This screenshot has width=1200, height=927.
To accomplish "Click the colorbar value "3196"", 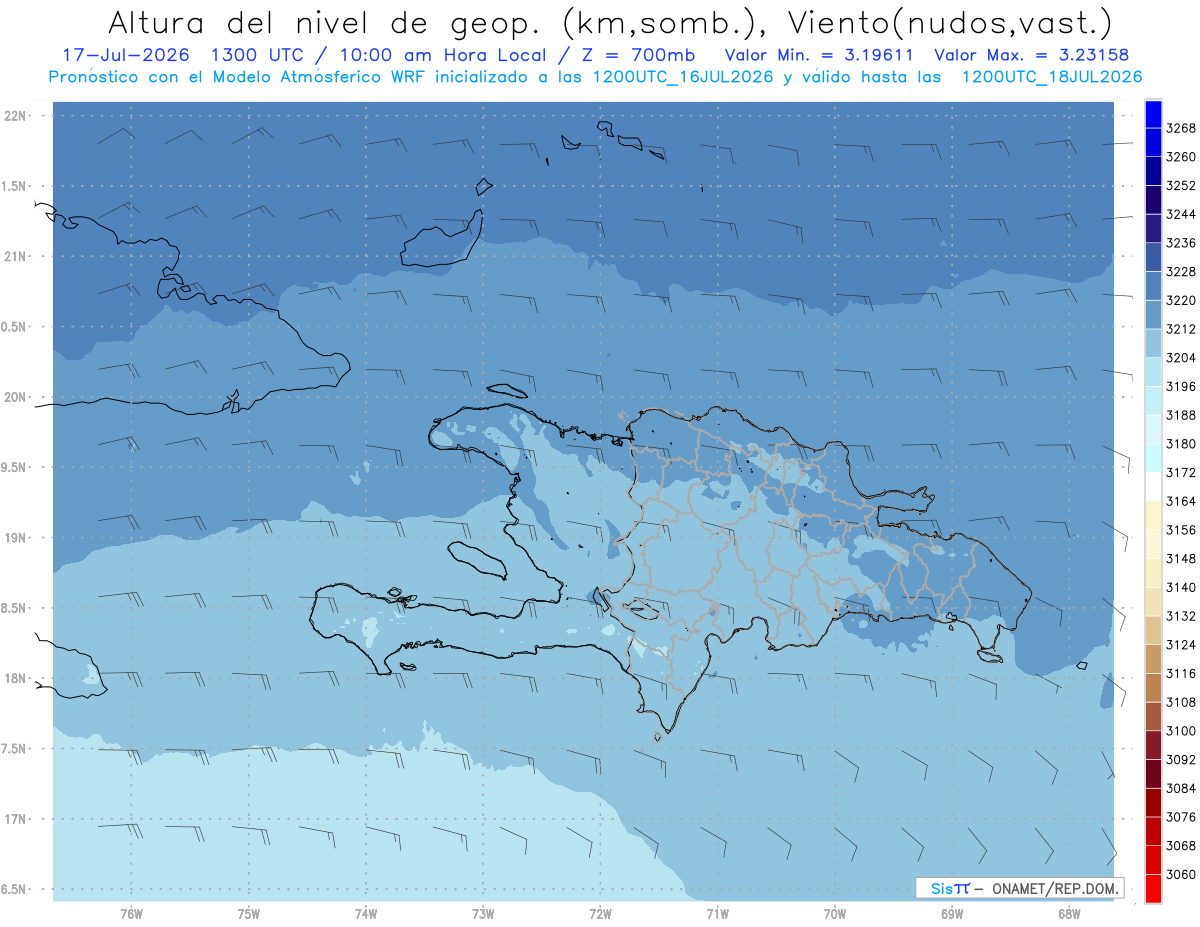I will [x=1181, y=386].
